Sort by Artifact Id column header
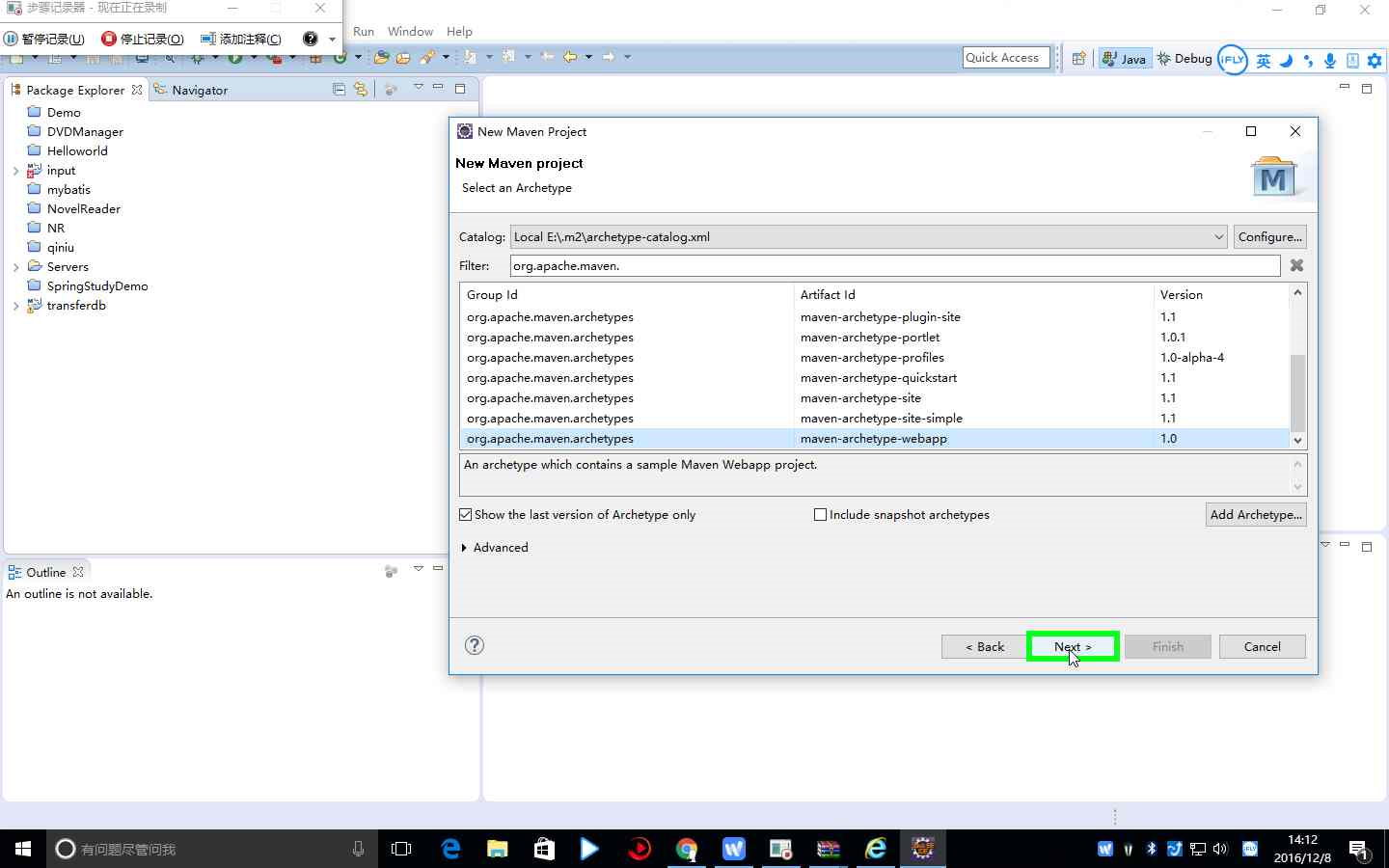This screenshot has width=1389, height=868. (974, 294)
